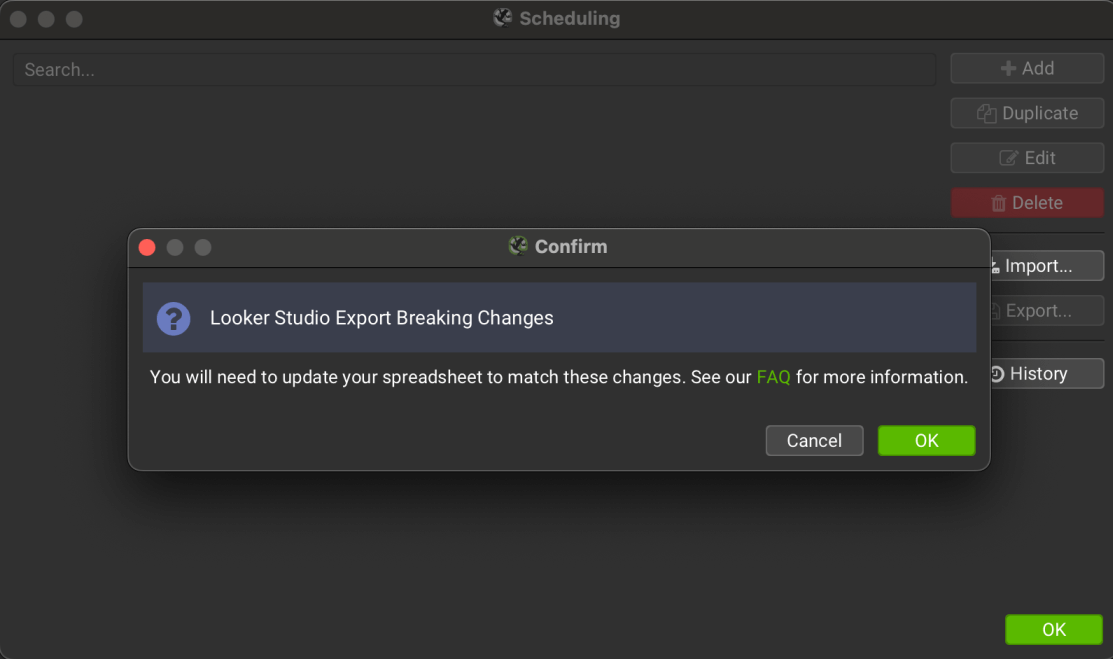Click the Export button icon
The width and height of the screenshot is (1113, 659).
tap(995, 311)
